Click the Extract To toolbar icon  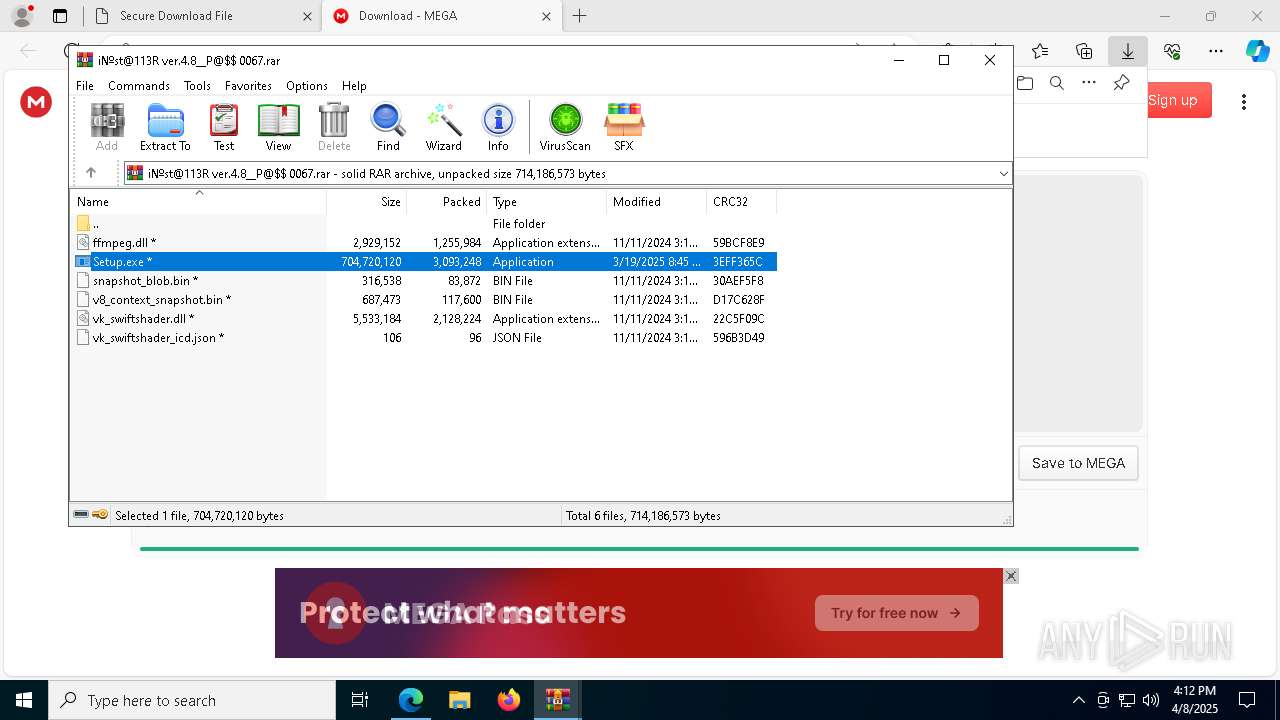pyautogui.click(x=165, y=127)
